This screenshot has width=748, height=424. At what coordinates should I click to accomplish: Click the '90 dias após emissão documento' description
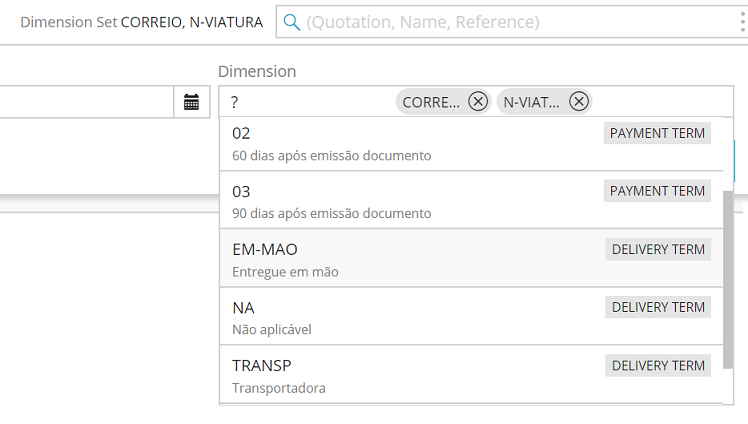click(x=332, y=214)
